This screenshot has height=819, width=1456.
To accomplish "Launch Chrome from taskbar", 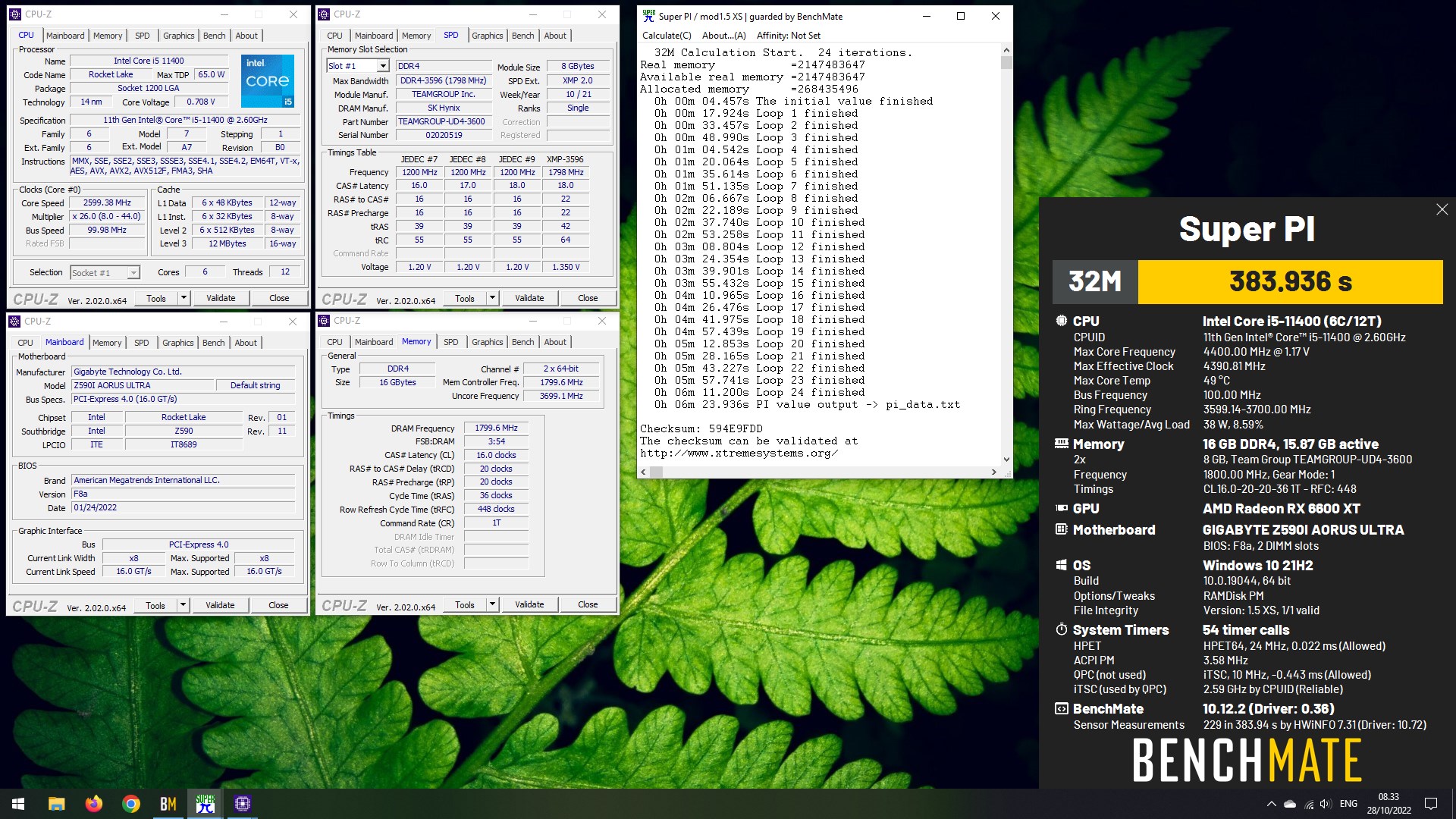I will [130, 804].
